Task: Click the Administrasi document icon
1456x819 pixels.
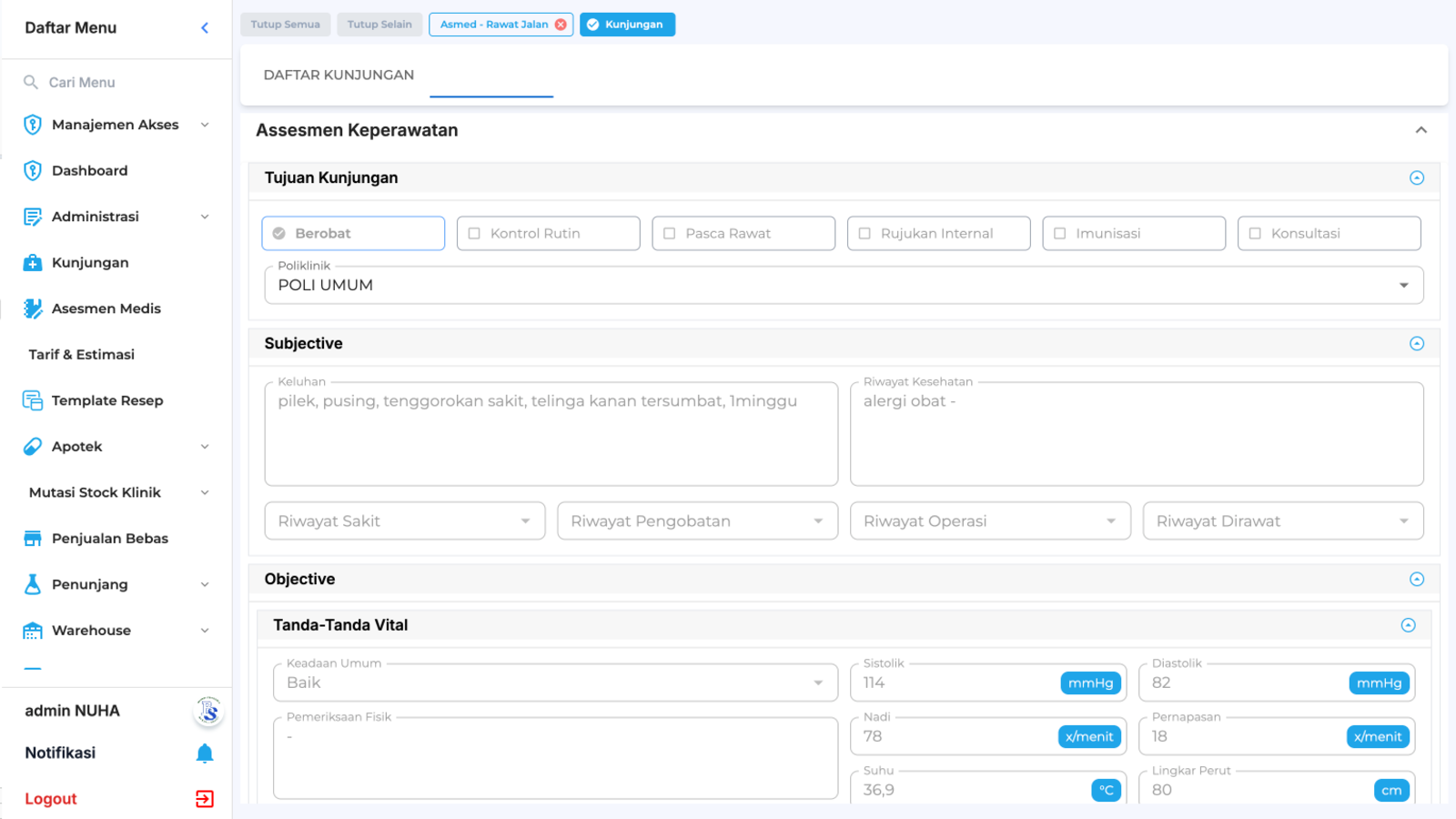Action: point(33,217)
